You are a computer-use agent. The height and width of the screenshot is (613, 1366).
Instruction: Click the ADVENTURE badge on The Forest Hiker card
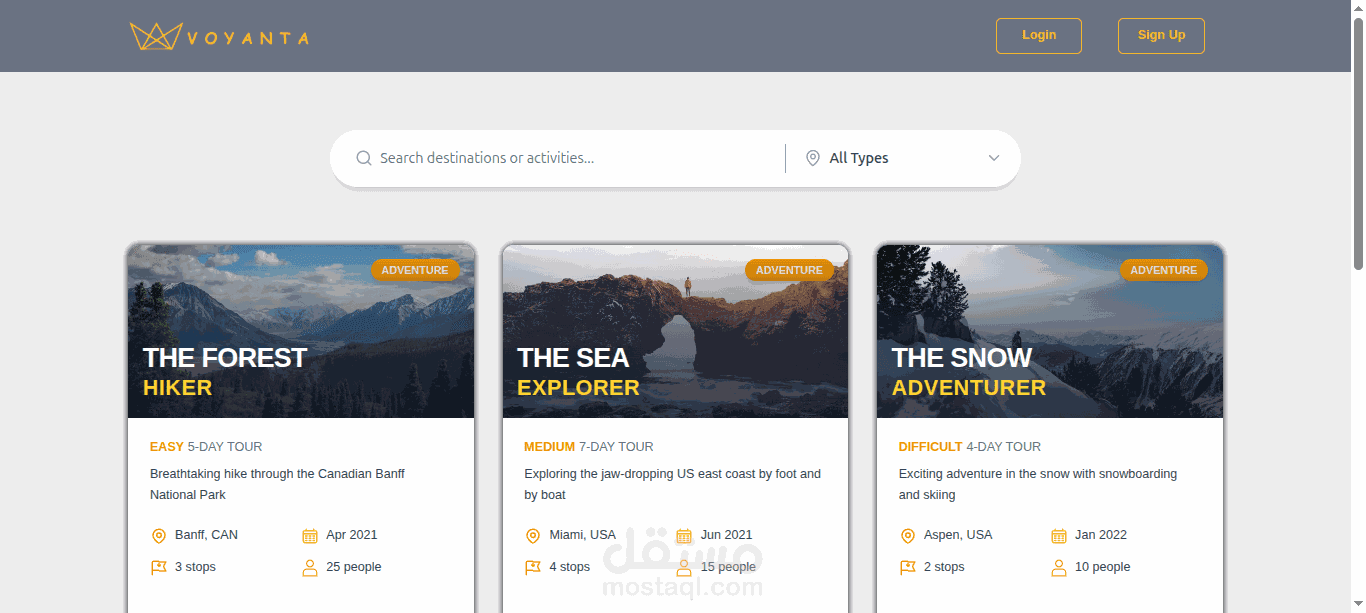[416, 270]
